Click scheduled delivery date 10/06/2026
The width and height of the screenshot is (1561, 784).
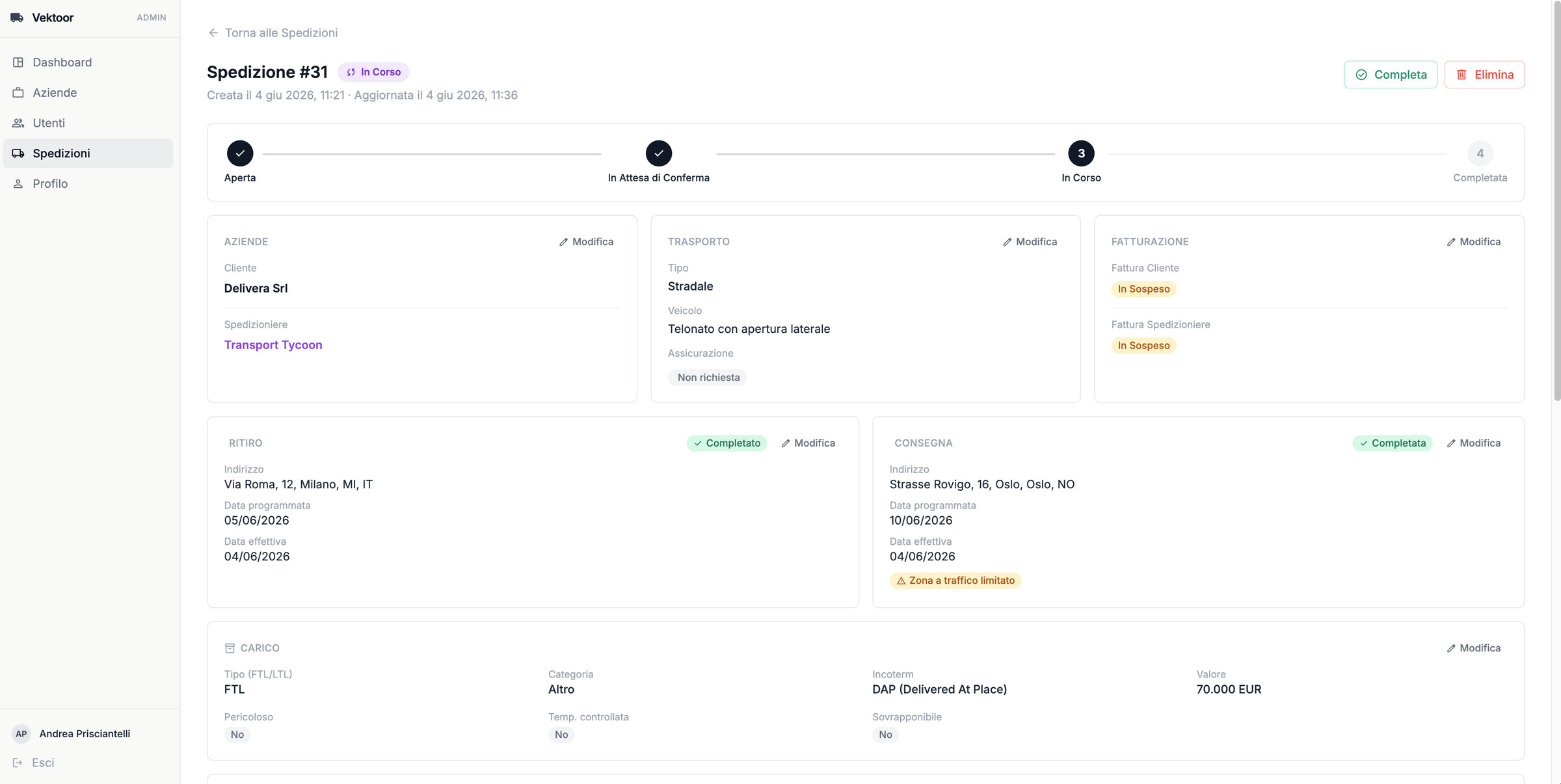[921, 520]
